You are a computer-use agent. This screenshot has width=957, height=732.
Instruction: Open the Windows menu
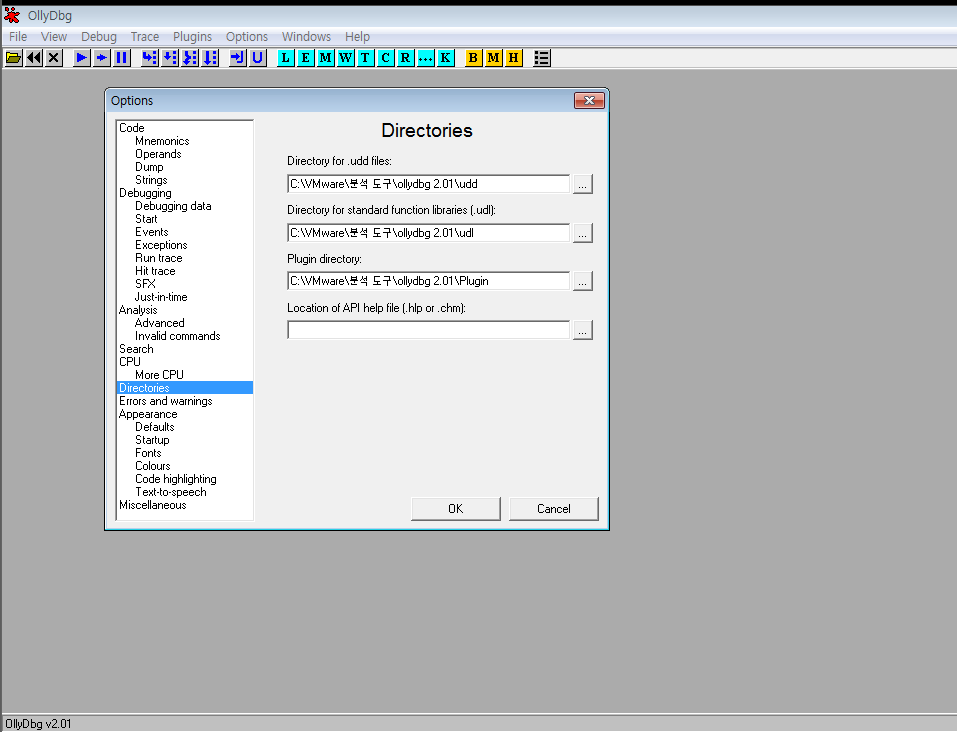pos(306,37)
